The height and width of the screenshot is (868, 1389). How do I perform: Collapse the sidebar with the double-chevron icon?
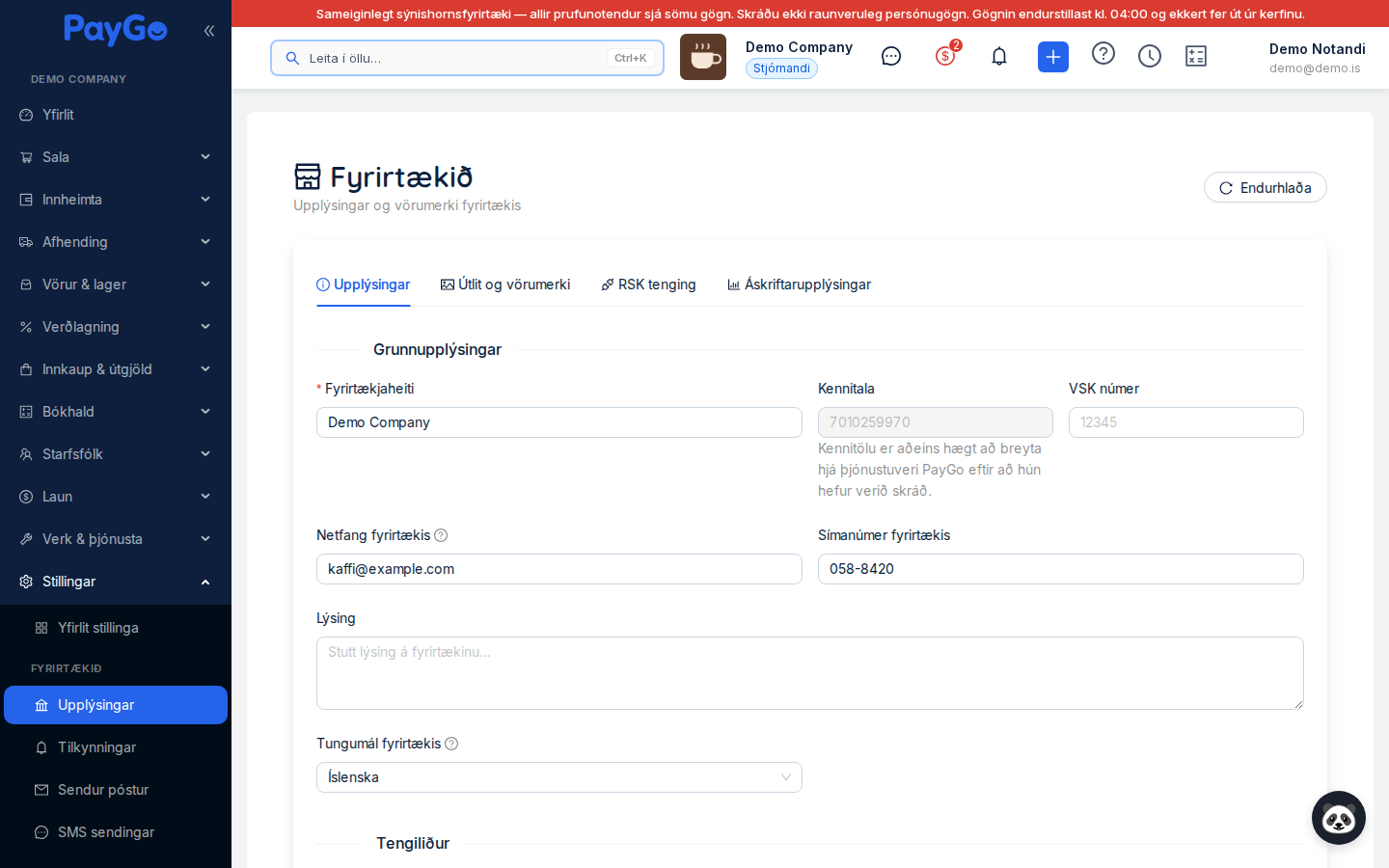coord(209,31)
